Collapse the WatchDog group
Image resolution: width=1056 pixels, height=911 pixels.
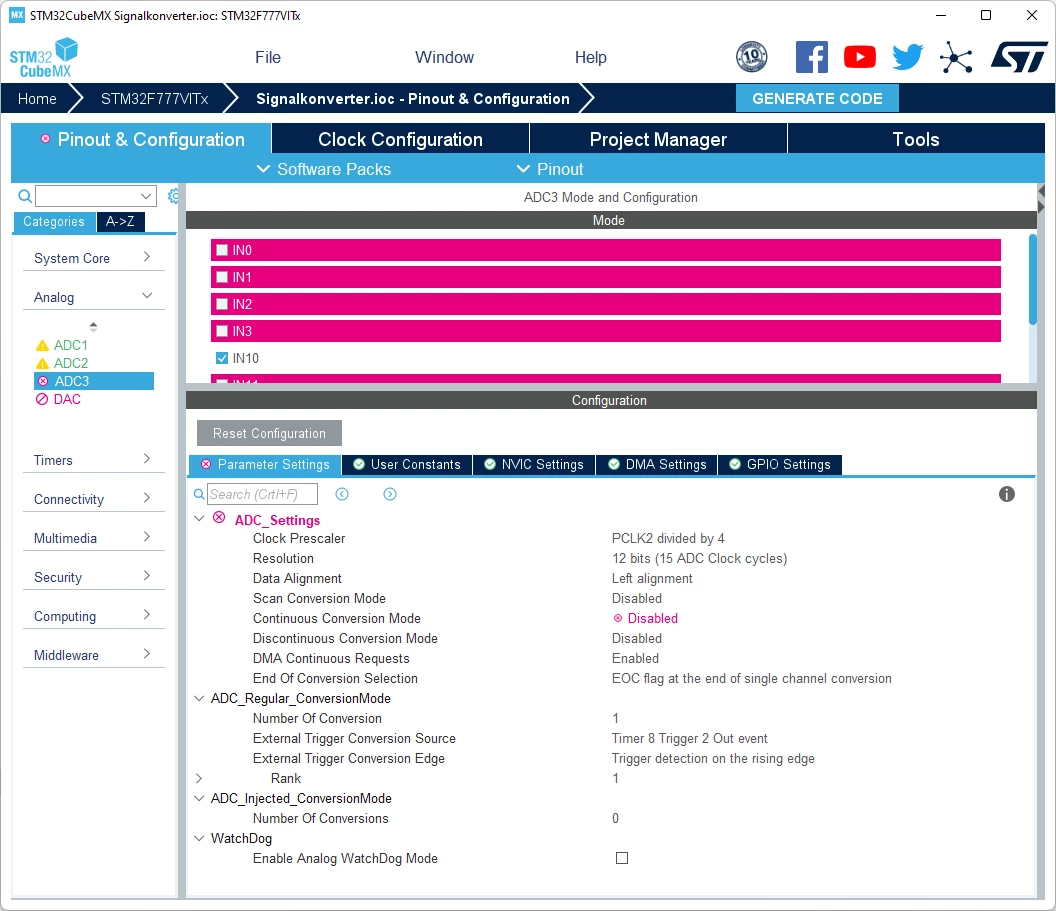point(199,838)
